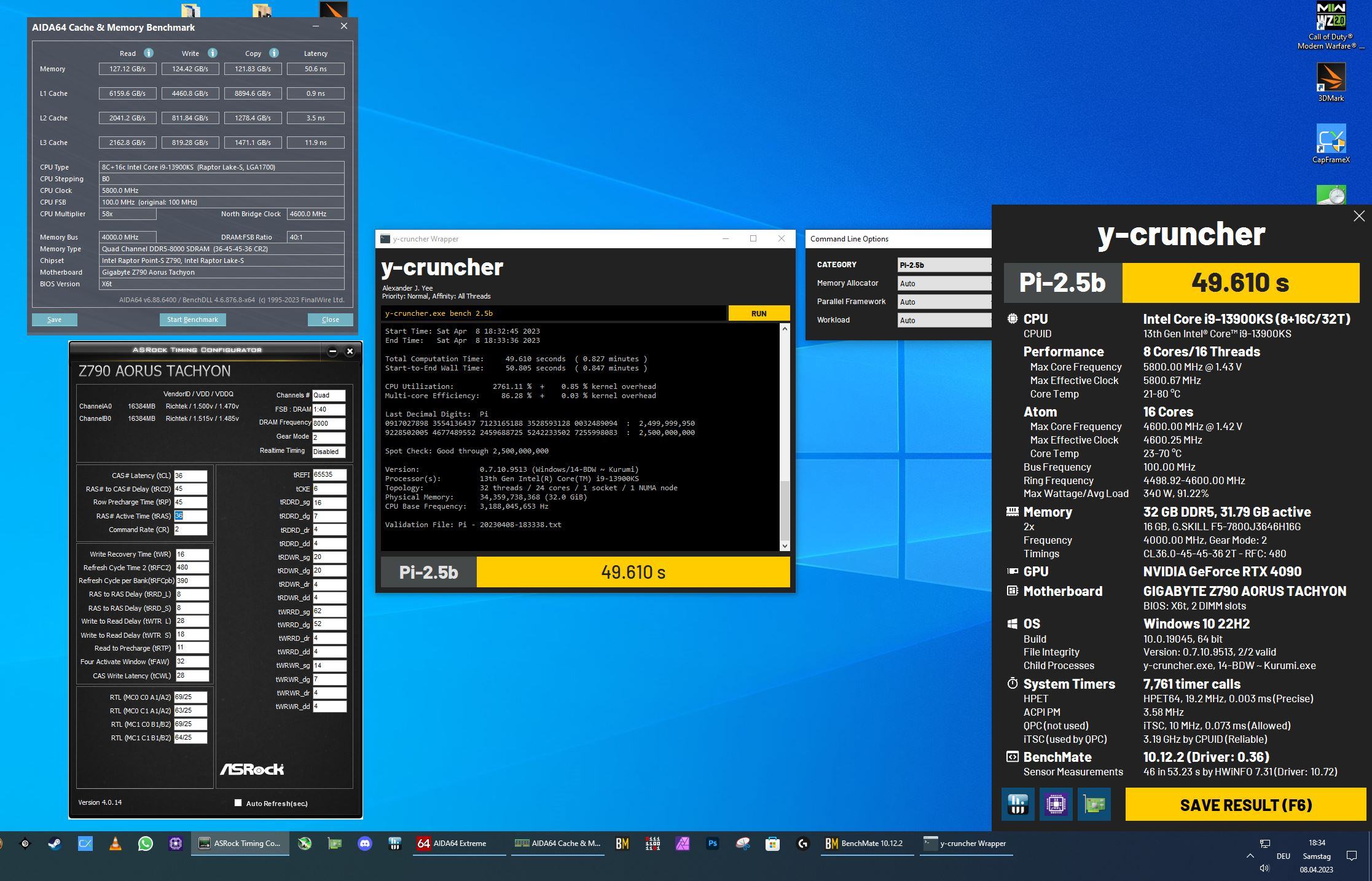Click the yellow RUN button in y-cruncher

point(759,313)
